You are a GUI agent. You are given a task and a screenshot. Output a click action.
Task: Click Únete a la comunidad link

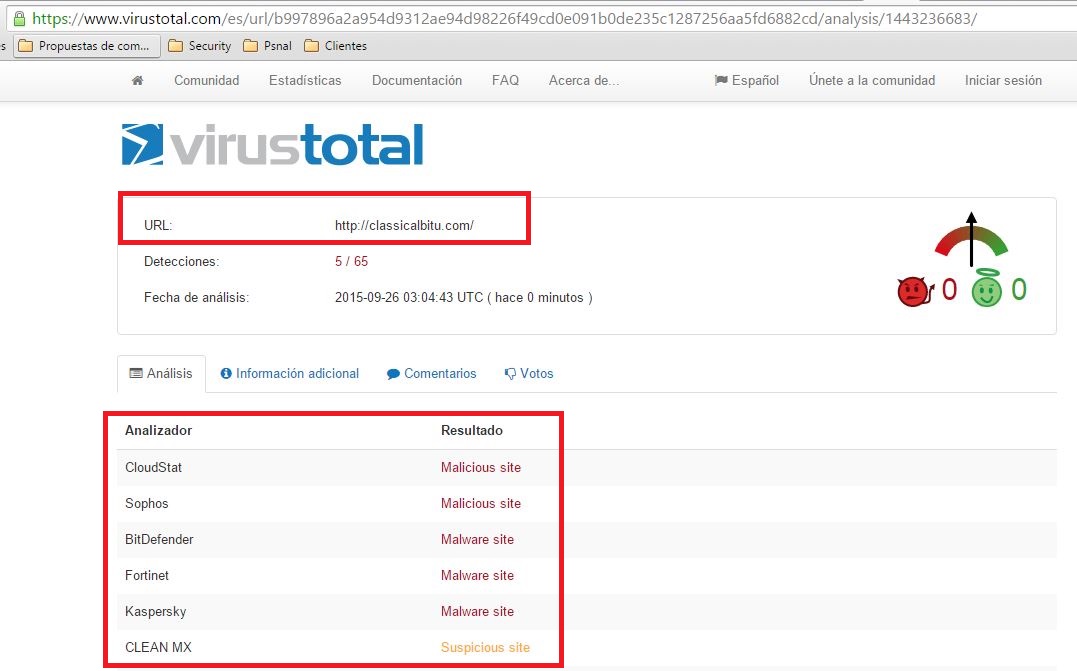872,81
